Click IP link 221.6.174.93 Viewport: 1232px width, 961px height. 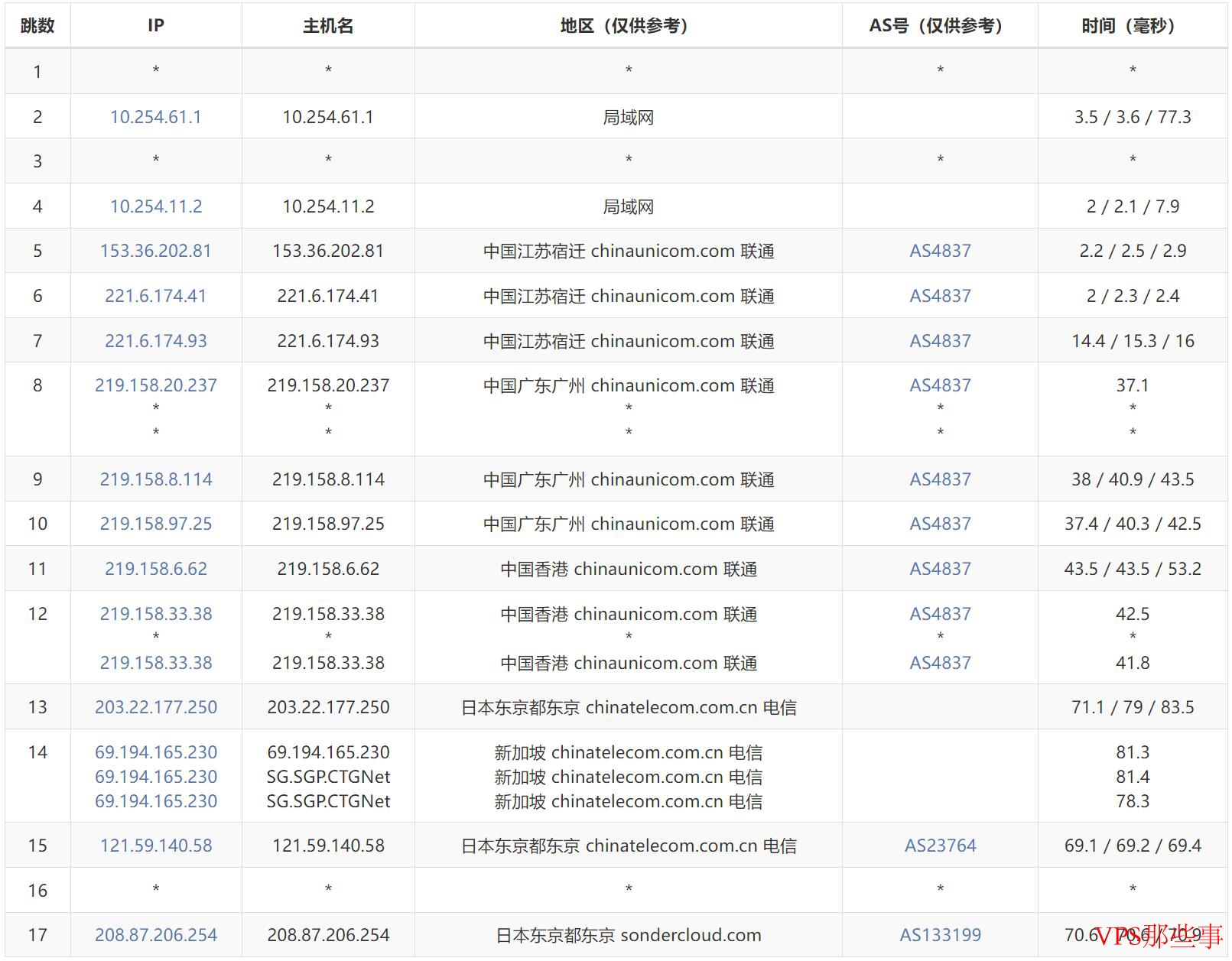156,341
